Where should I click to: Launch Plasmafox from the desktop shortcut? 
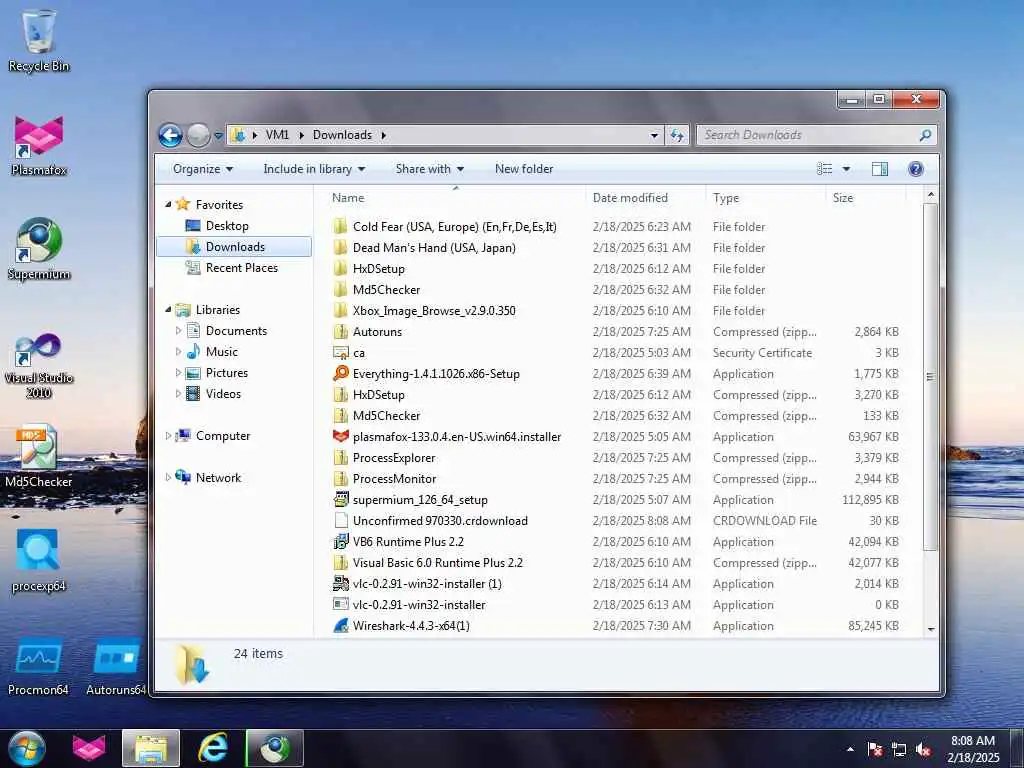(39, 145)
